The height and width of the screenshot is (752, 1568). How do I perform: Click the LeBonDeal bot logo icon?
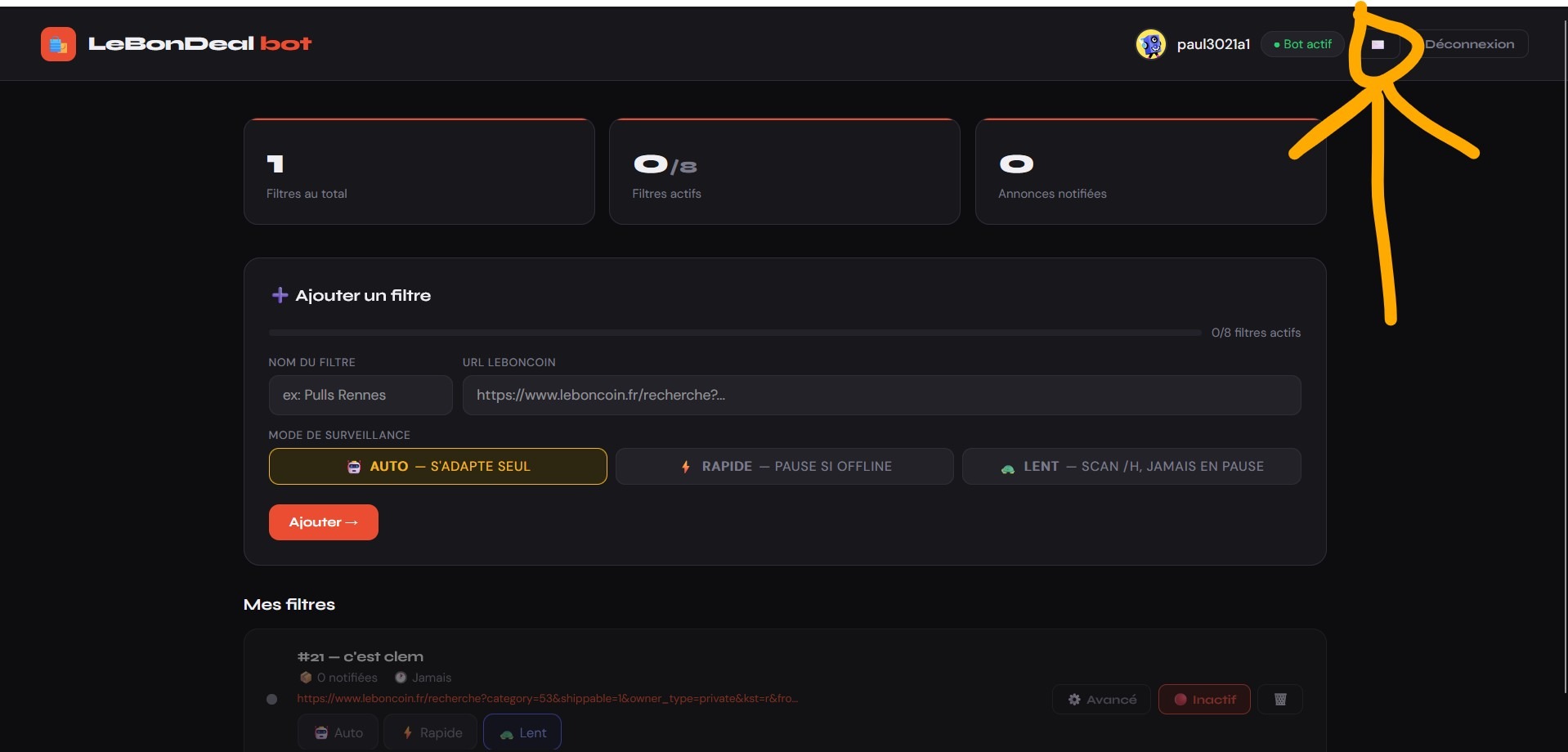tap(58, 44)
